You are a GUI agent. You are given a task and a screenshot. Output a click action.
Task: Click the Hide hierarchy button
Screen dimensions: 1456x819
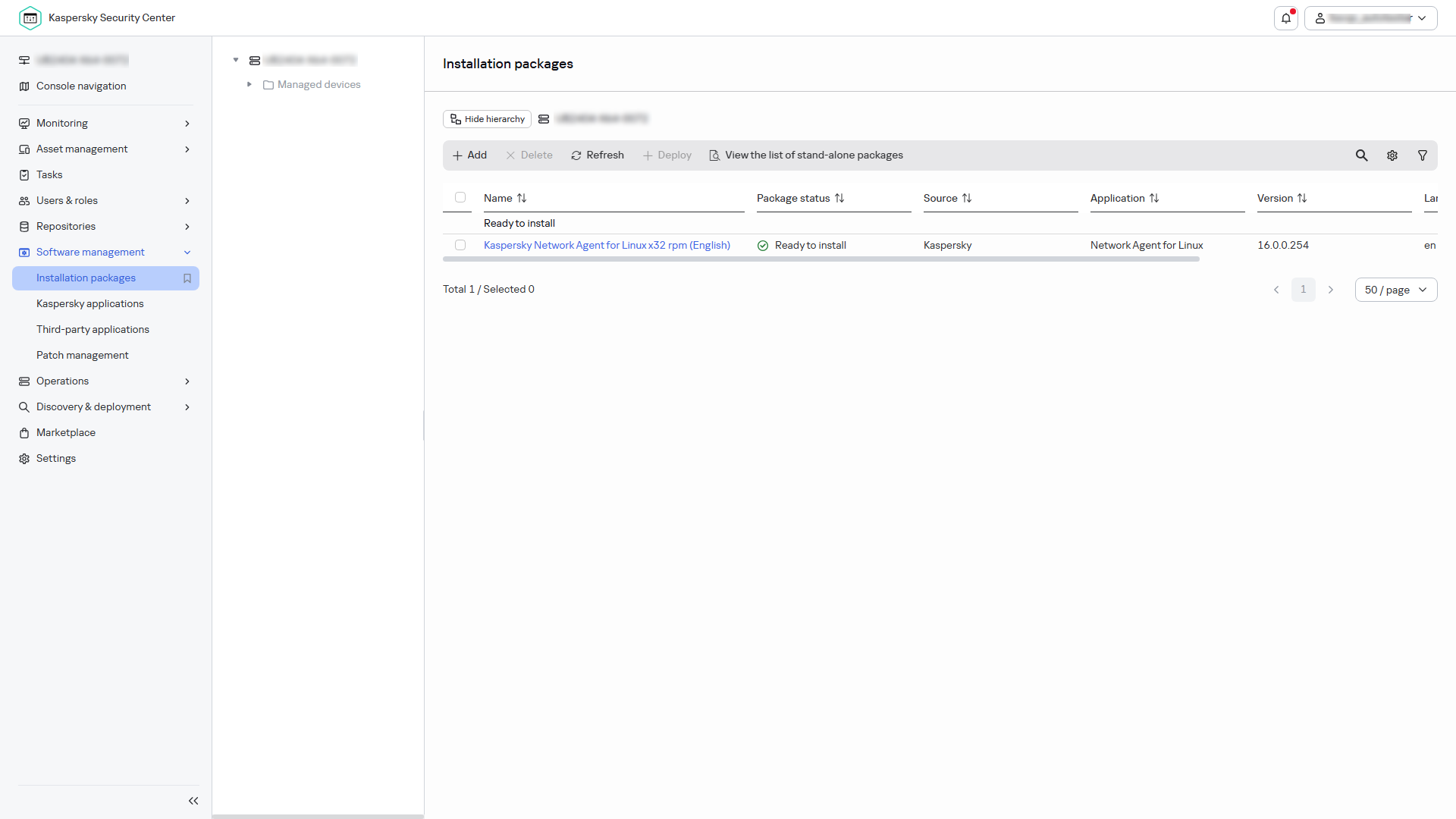click(x=487, y=119)
